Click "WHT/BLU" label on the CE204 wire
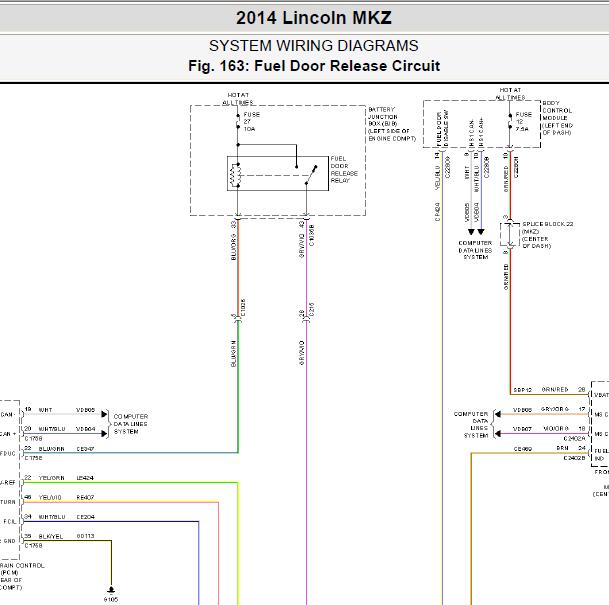The image size is (609, 605). 52,517
